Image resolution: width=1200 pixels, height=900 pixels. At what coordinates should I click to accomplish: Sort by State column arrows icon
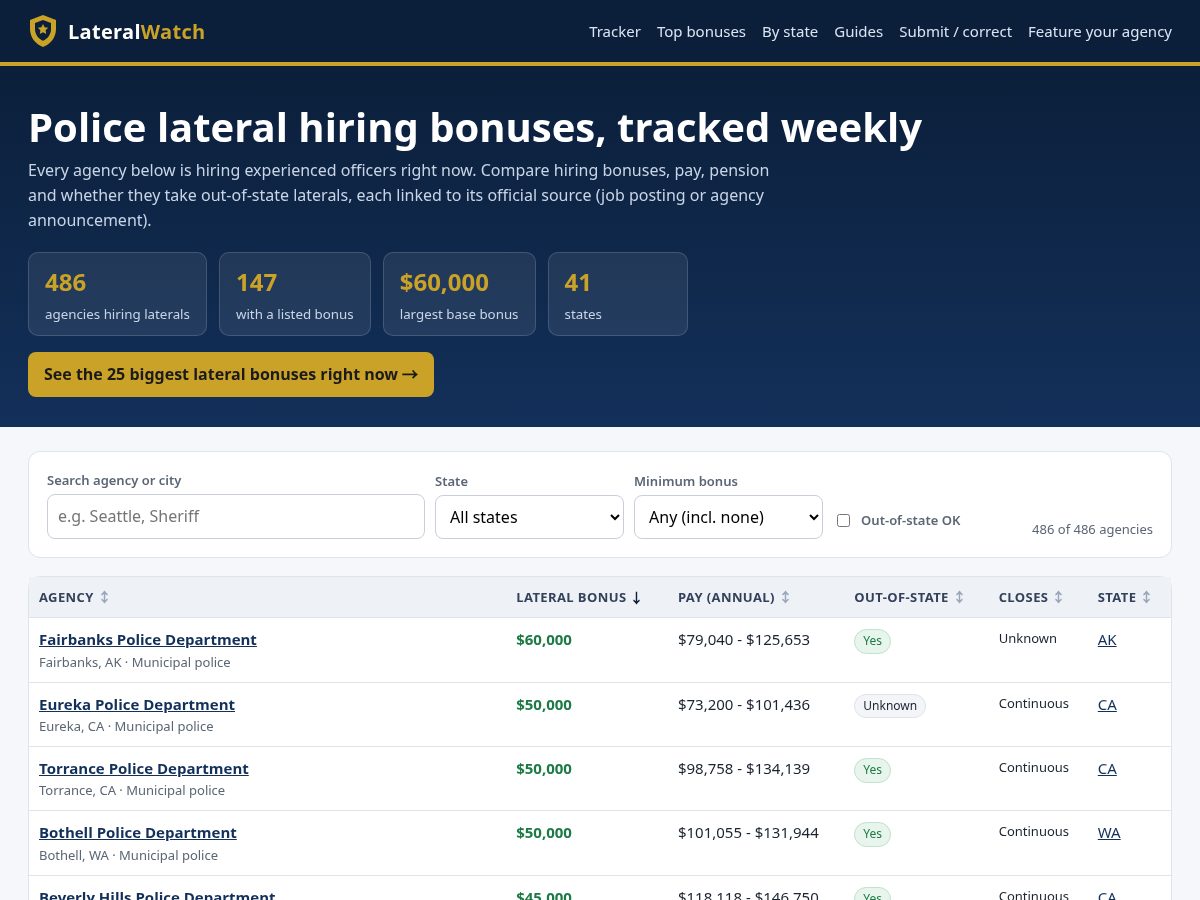[x=1146, y=597]
